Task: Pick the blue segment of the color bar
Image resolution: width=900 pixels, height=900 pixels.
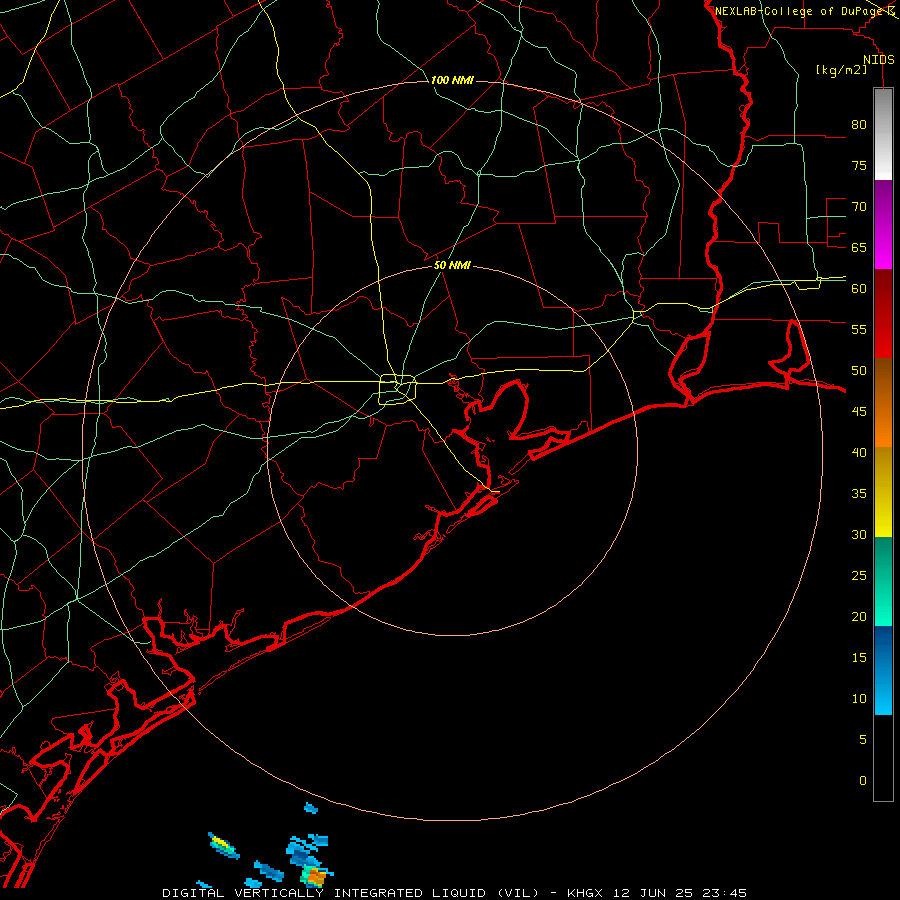Action: click(x=883, y=670)
